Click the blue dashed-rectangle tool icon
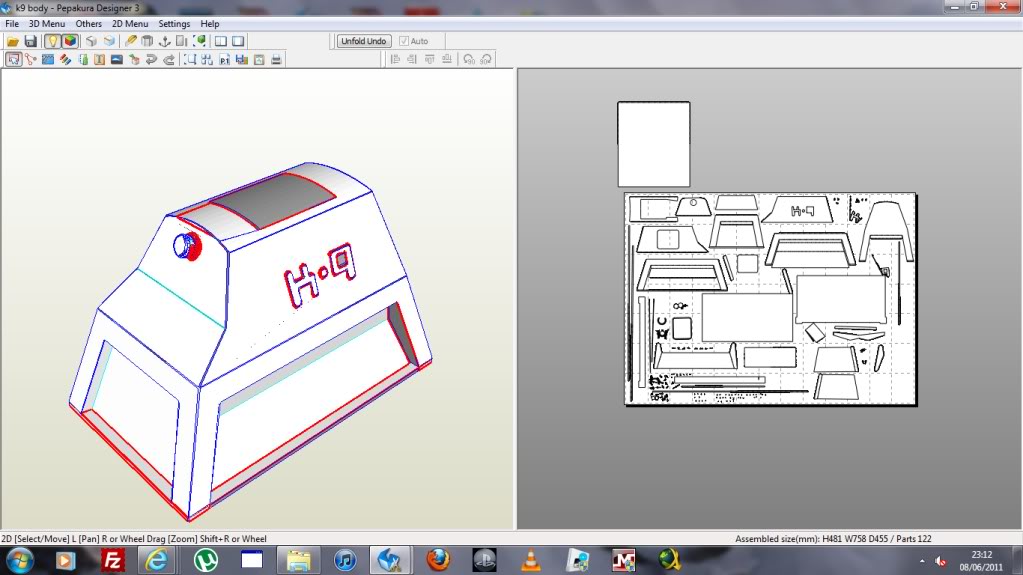Image resolution: width=1023 pixels, height=575 pixels. click(48, 59)
